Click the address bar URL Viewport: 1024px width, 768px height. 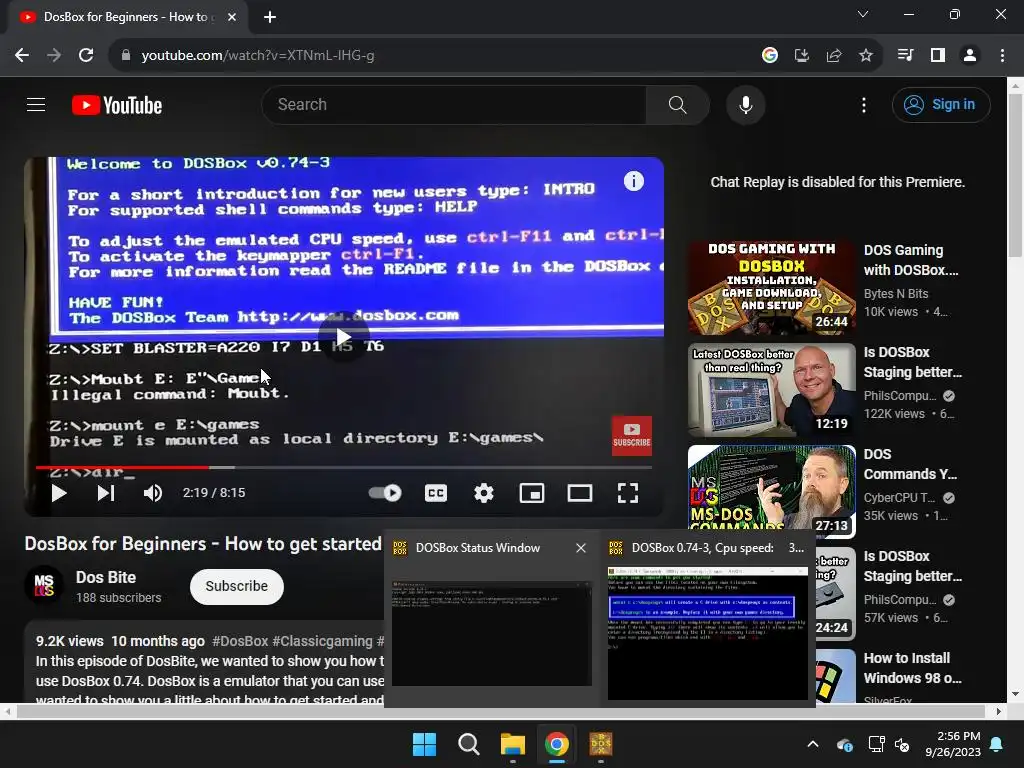(257, 56)
